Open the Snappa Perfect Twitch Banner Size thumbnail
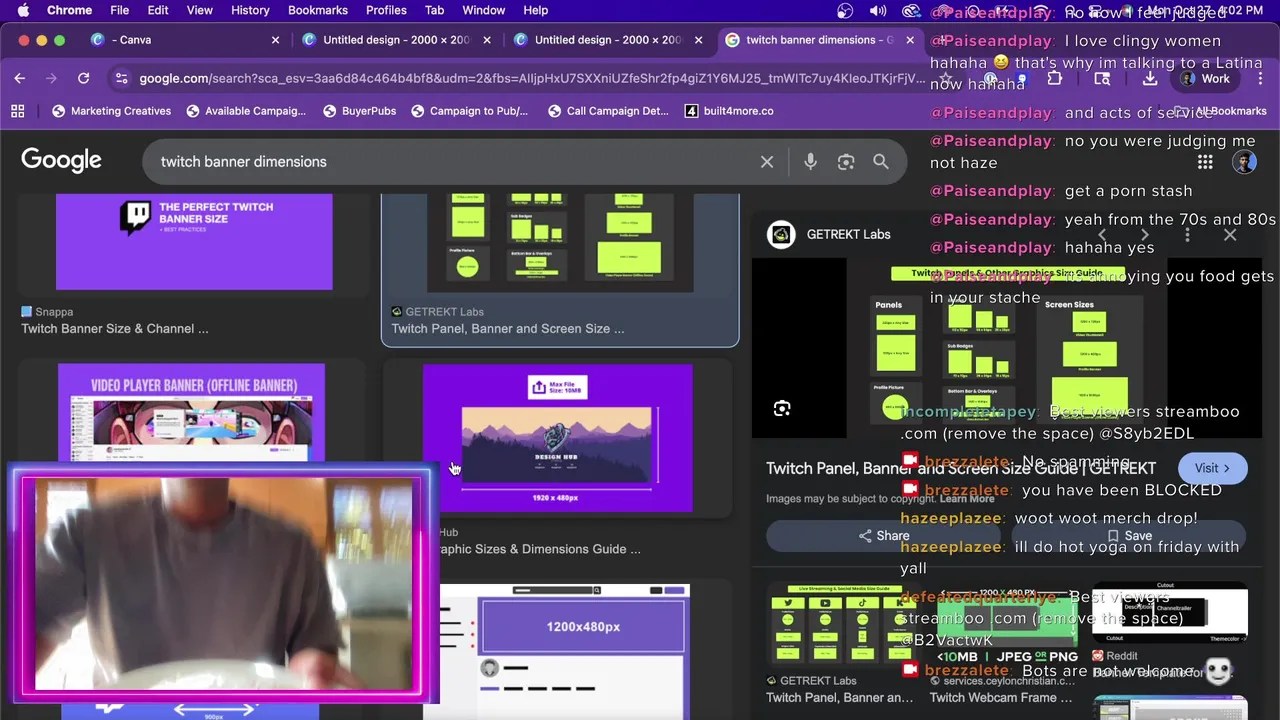 (x=194, y=242)
